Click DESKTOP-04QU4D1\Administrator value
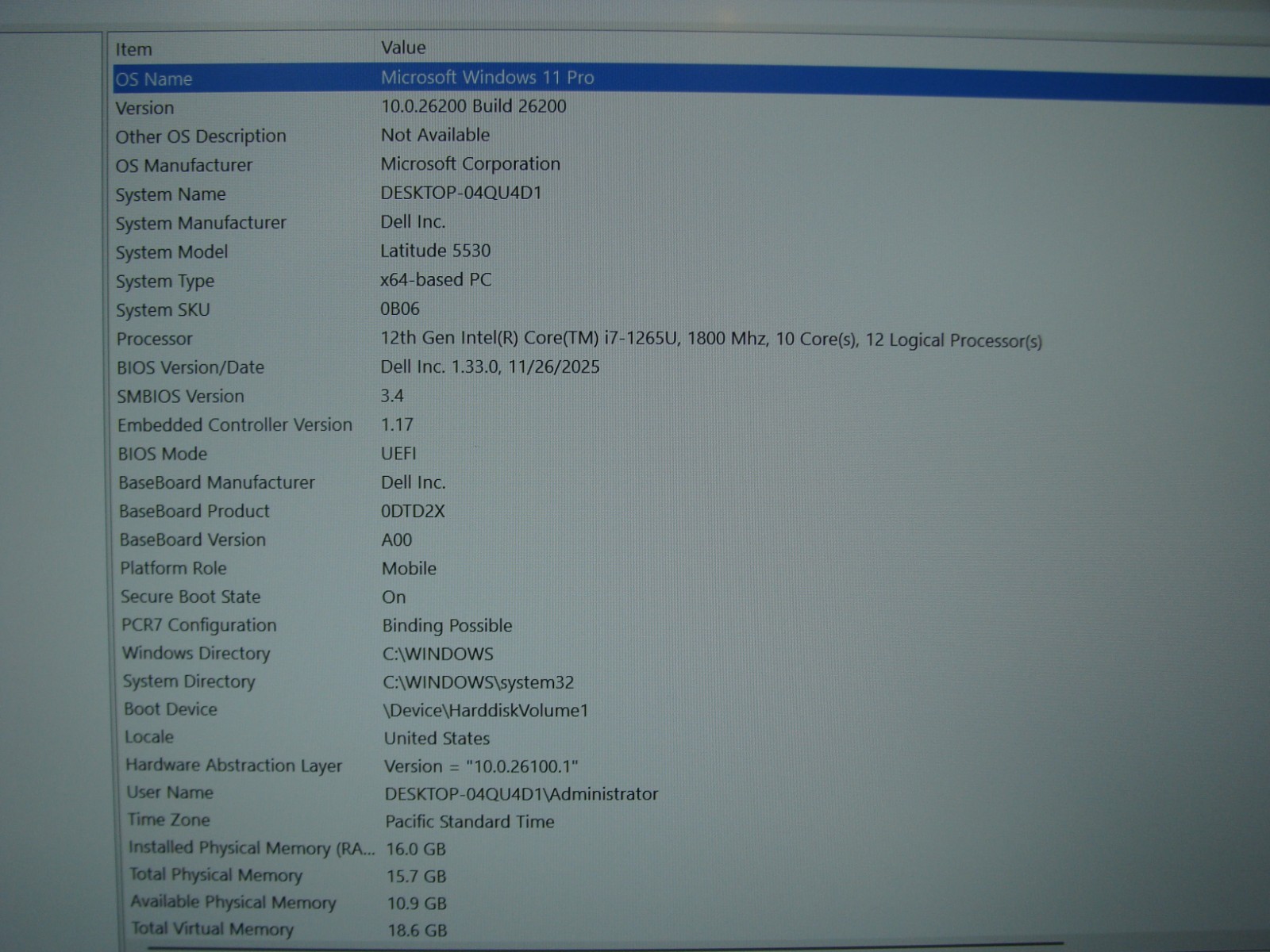The width and height of the screenshot is (1270, 952). [x=522, y=794]
